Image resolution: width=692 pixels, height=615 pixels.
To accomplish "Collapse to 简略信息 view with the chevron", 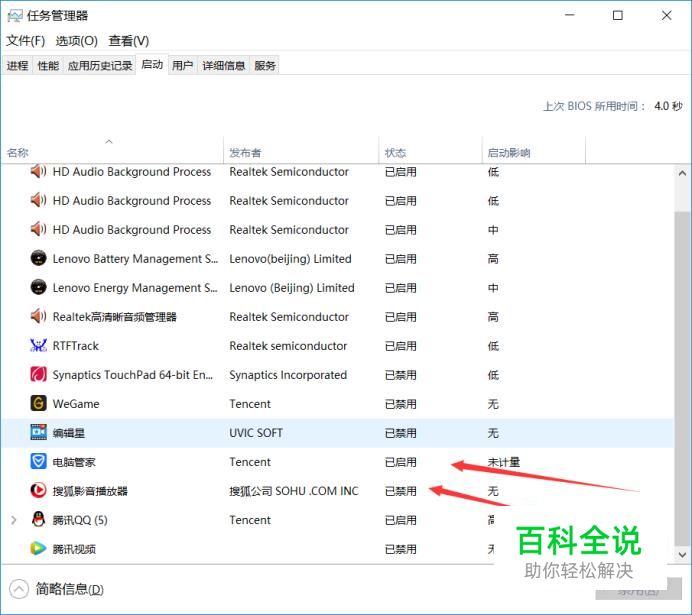I will coord(19,589).
